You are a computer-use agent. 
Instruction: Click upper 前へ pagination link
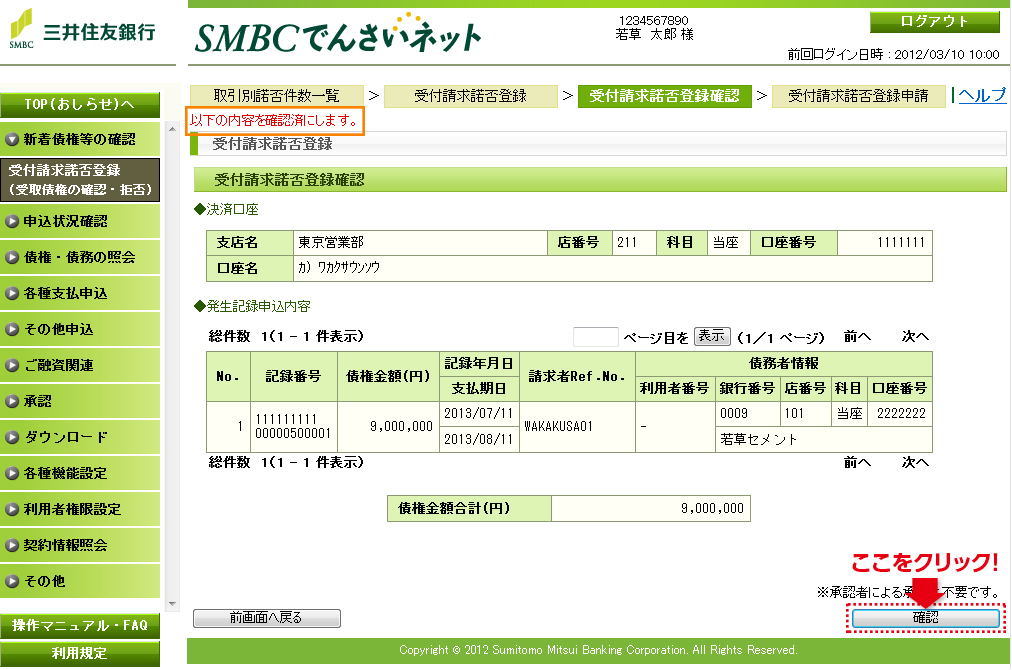(x=857, y=337)
